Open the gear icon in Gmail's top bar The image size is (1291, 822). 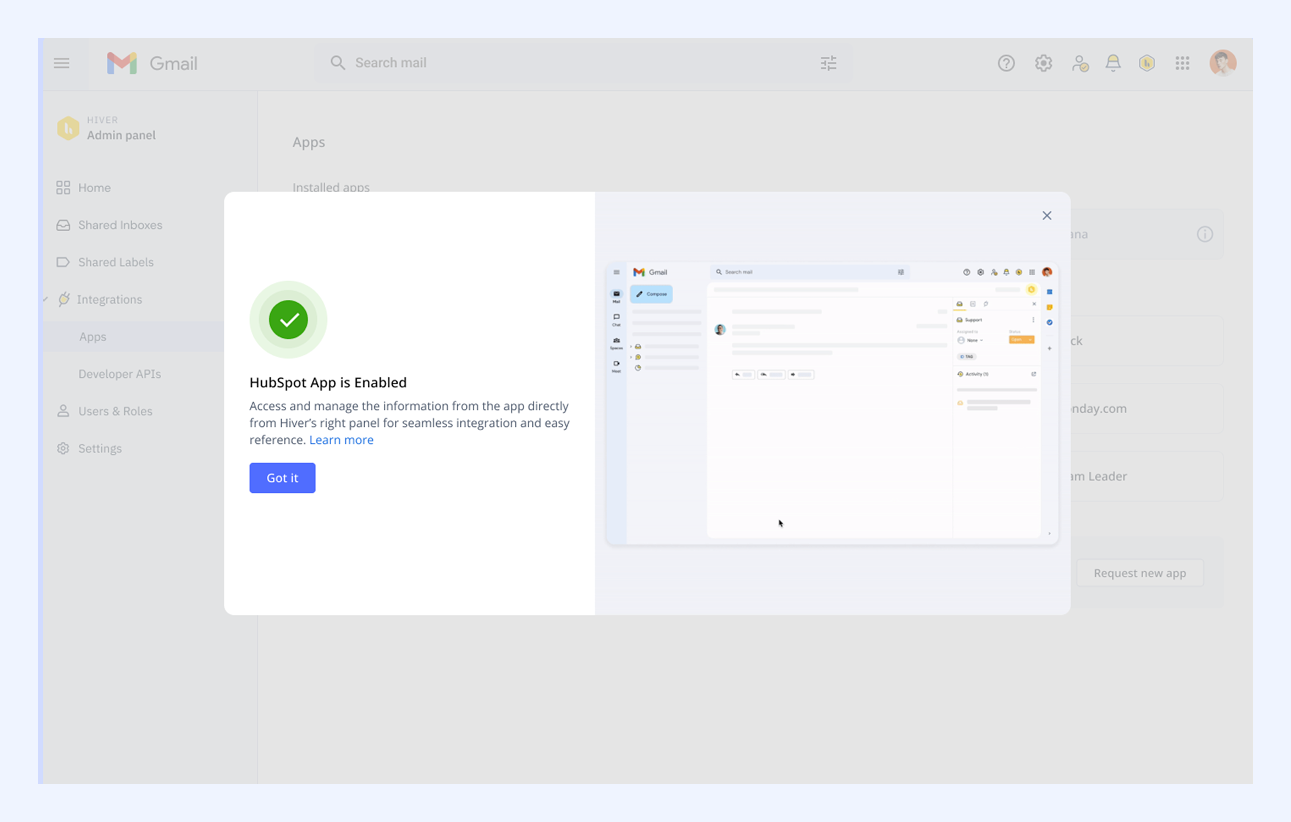1043,63
